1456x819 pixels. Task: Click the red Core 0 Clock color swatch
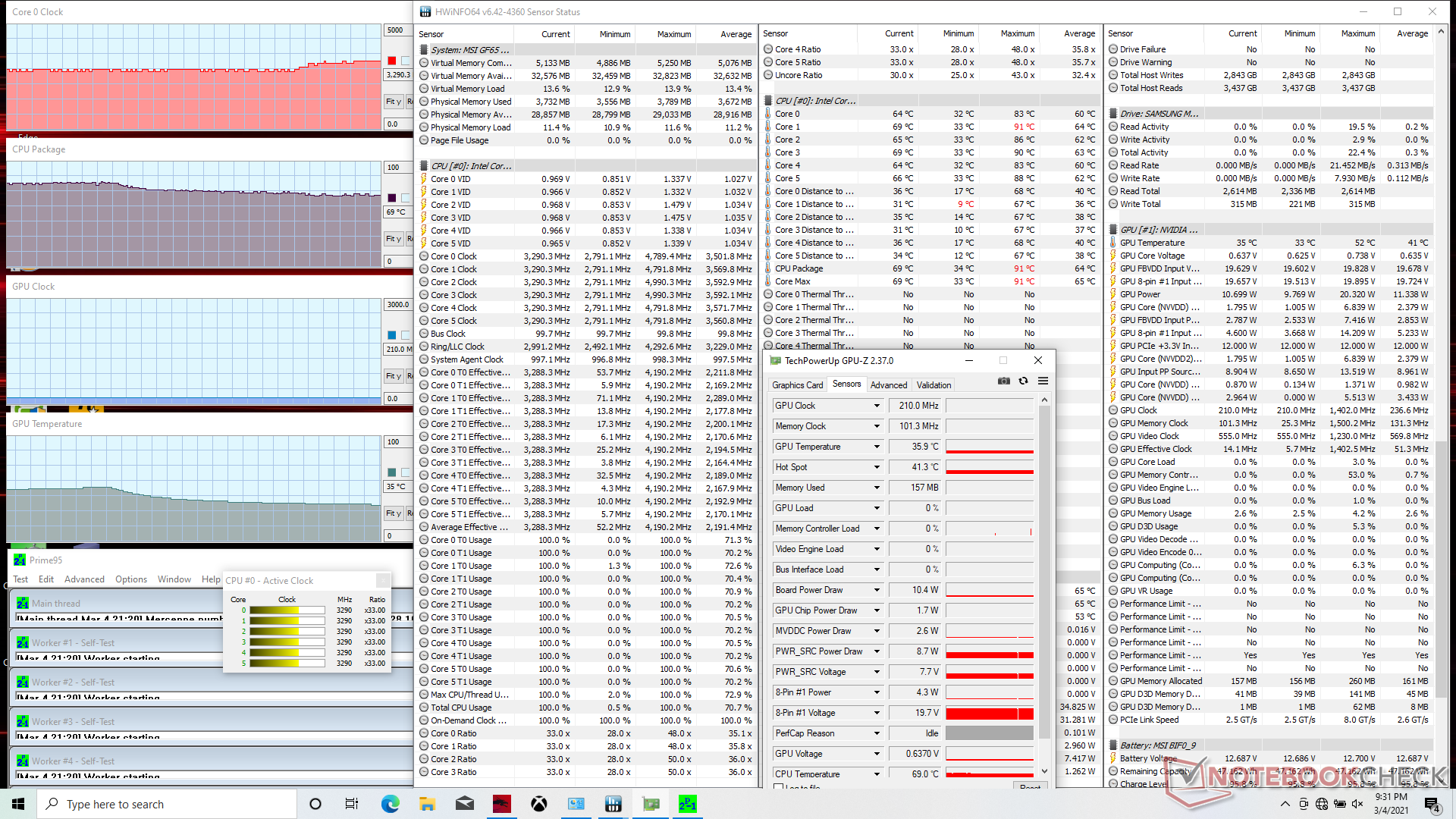[x=392, y=61]
